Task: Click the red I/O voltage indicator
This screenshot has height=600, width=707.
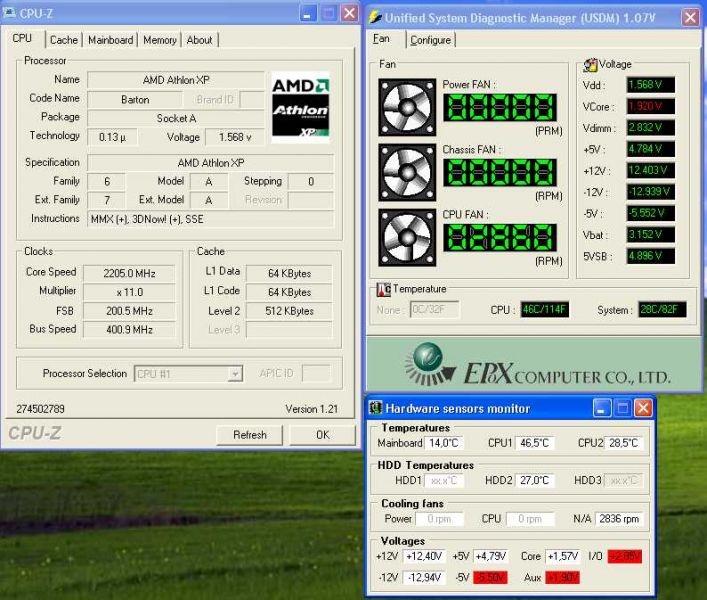Action: (x=624, y=556)
